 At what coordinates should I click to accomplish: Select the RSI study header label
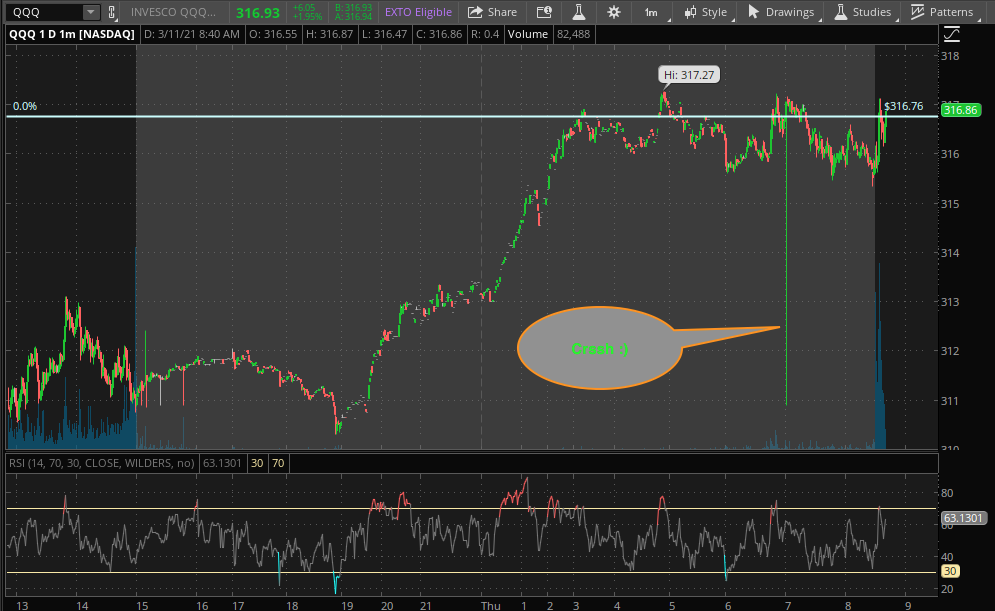tap(96, 462)
